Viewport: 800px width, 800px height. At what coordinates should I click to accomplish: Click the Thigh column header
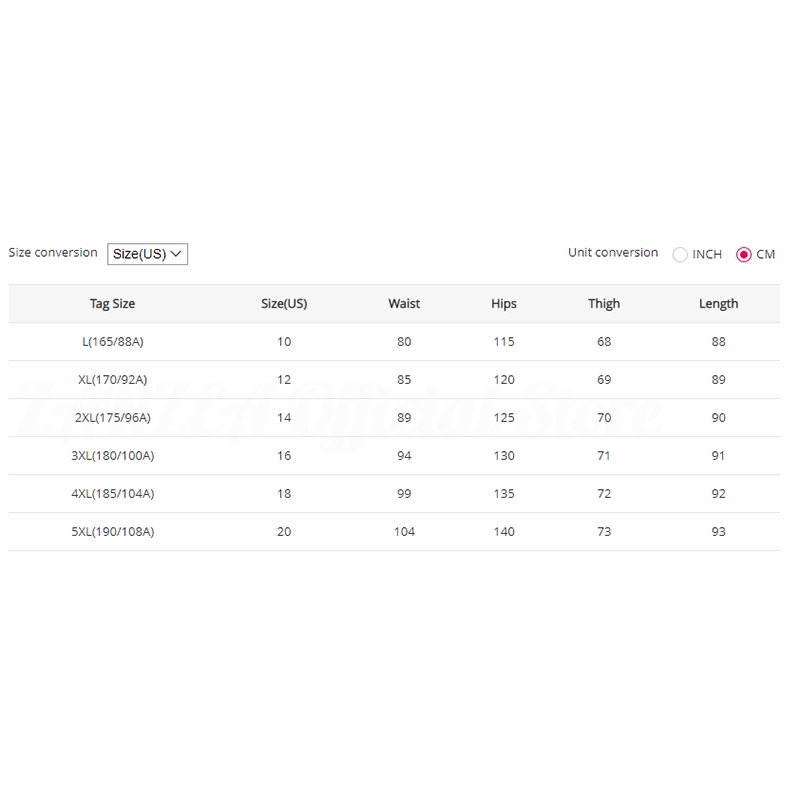(604, 304)
